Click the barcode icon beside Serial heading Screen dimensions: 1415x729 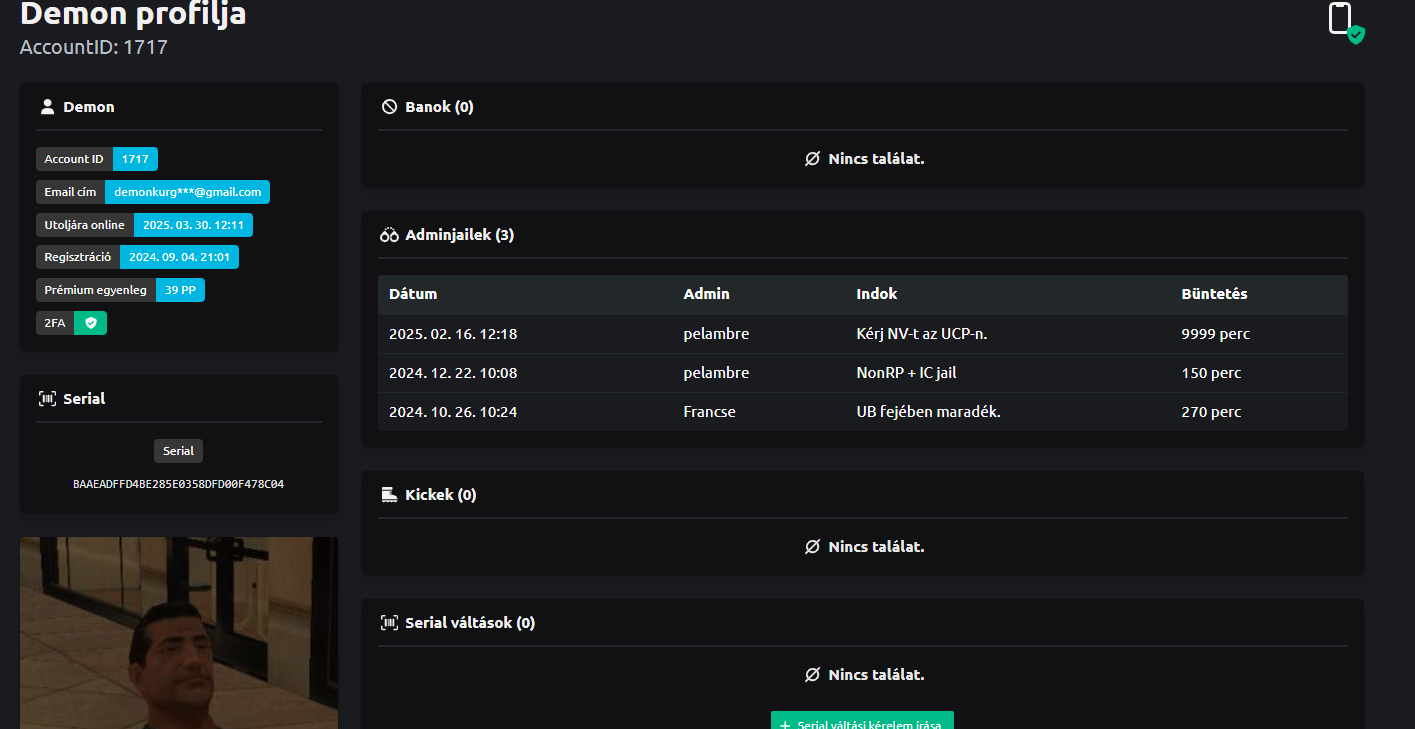click(47, 398)
